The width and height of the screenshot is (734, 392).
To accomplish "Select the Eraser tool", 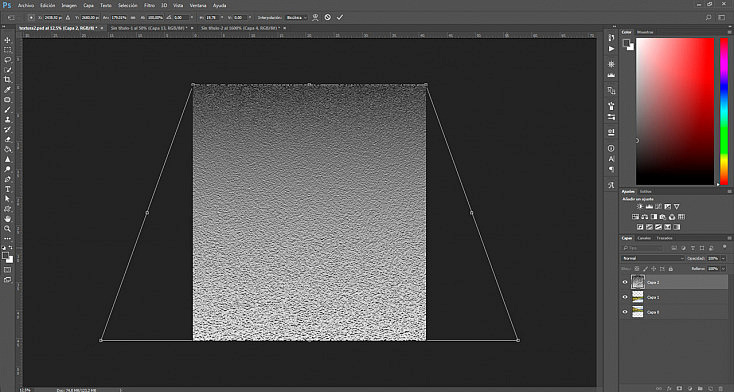I will click(7, 140).
